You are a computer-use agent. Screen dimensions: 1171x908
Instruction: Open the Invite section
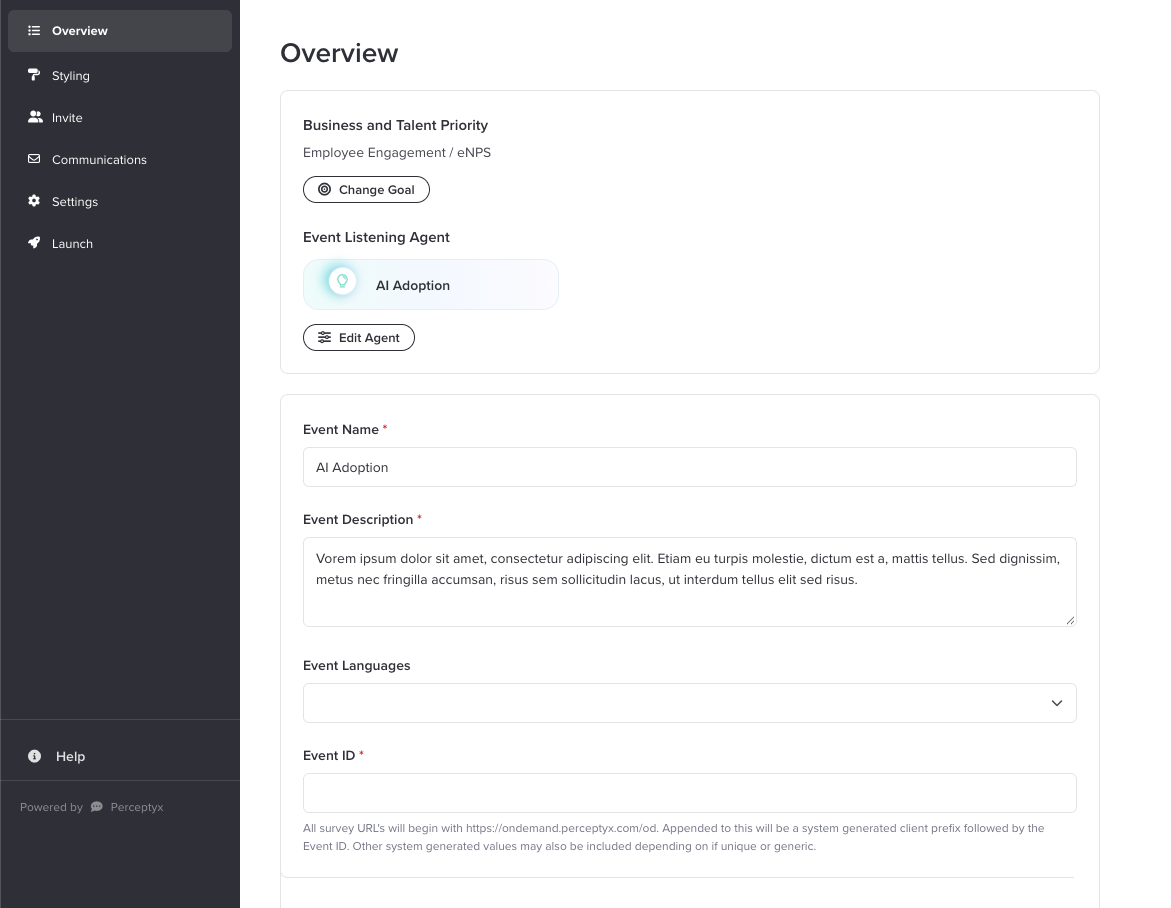point(119,117)
